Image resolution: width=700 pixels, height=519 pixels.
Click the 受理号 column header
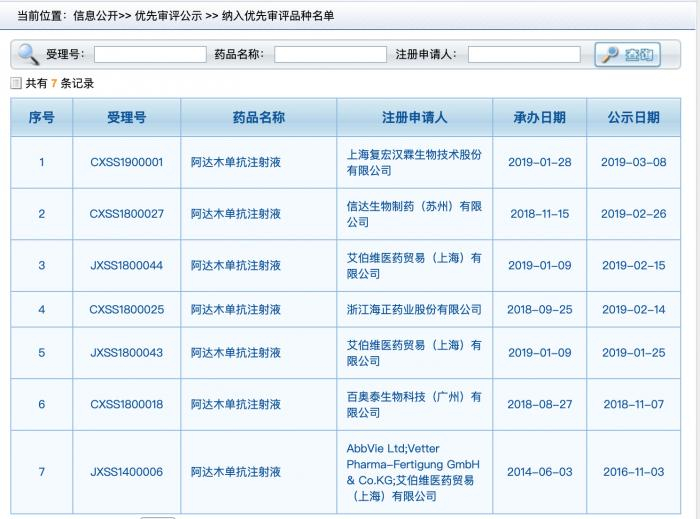coord(127,117)
